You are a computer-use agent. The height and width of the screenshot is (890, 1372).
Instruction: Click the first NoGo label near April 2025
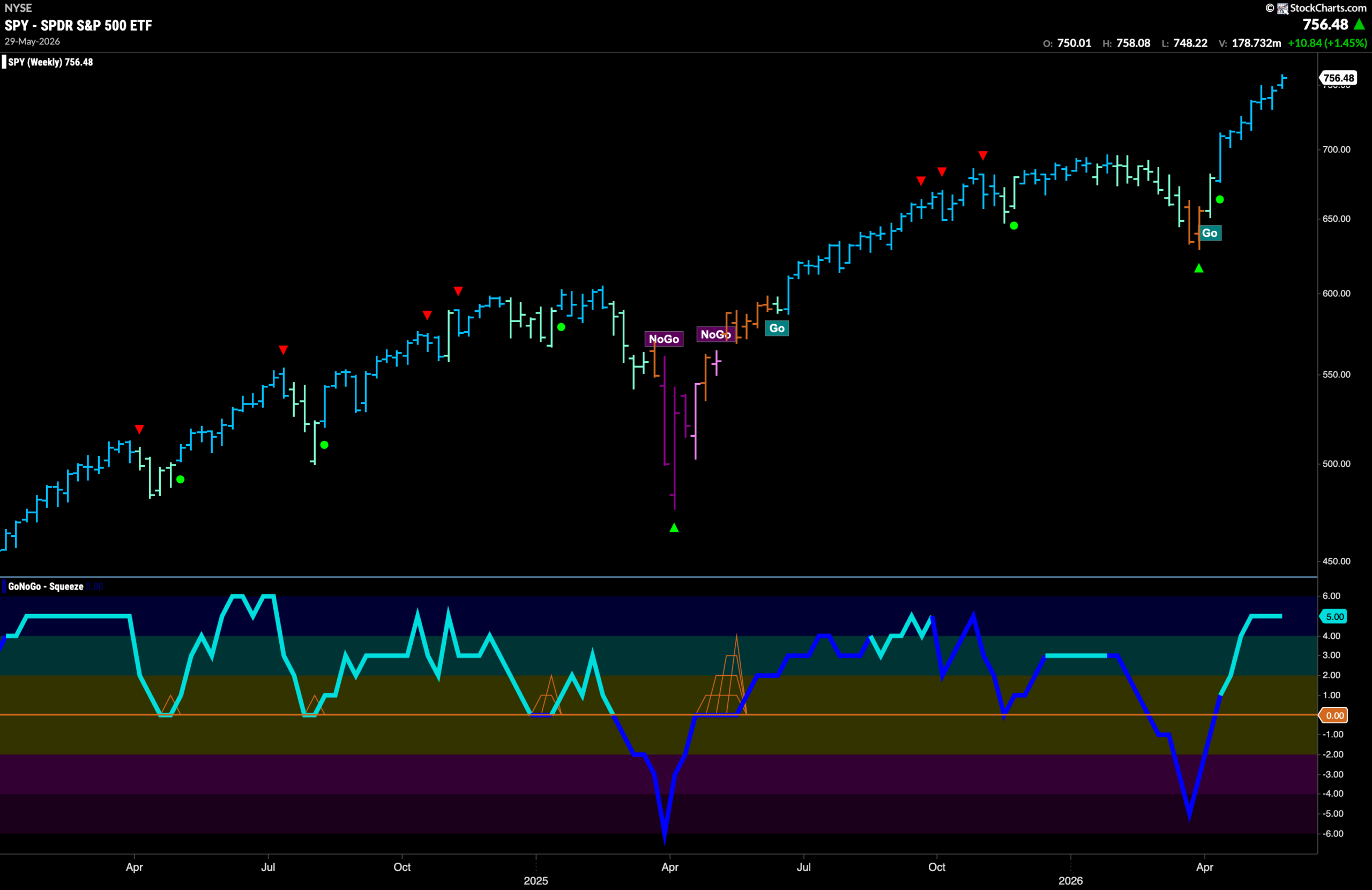click(663, 339)
